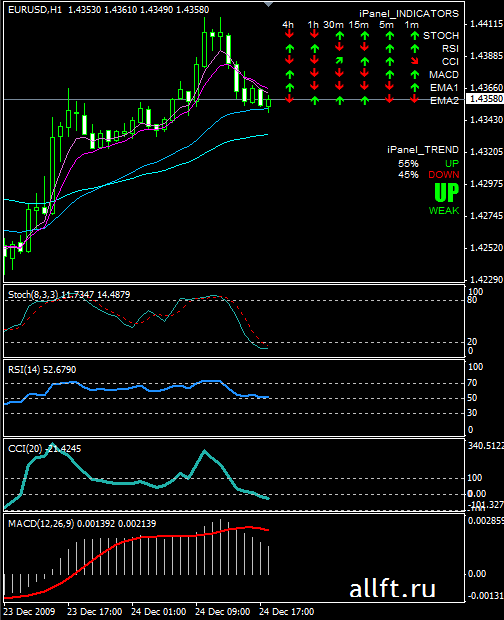The image size is (504, 620).
Task: Click the 1m STOCH green up arrow
Action: point(414,36)
